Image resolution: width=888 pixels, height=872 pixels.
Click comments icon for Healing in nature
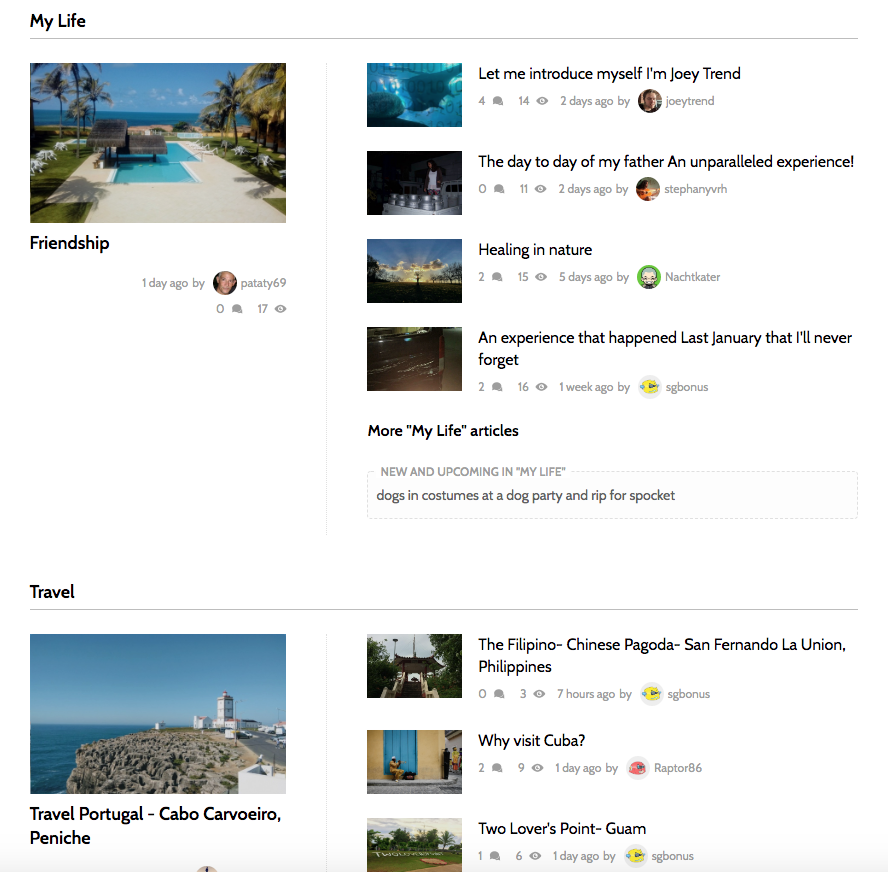[497, 277]
